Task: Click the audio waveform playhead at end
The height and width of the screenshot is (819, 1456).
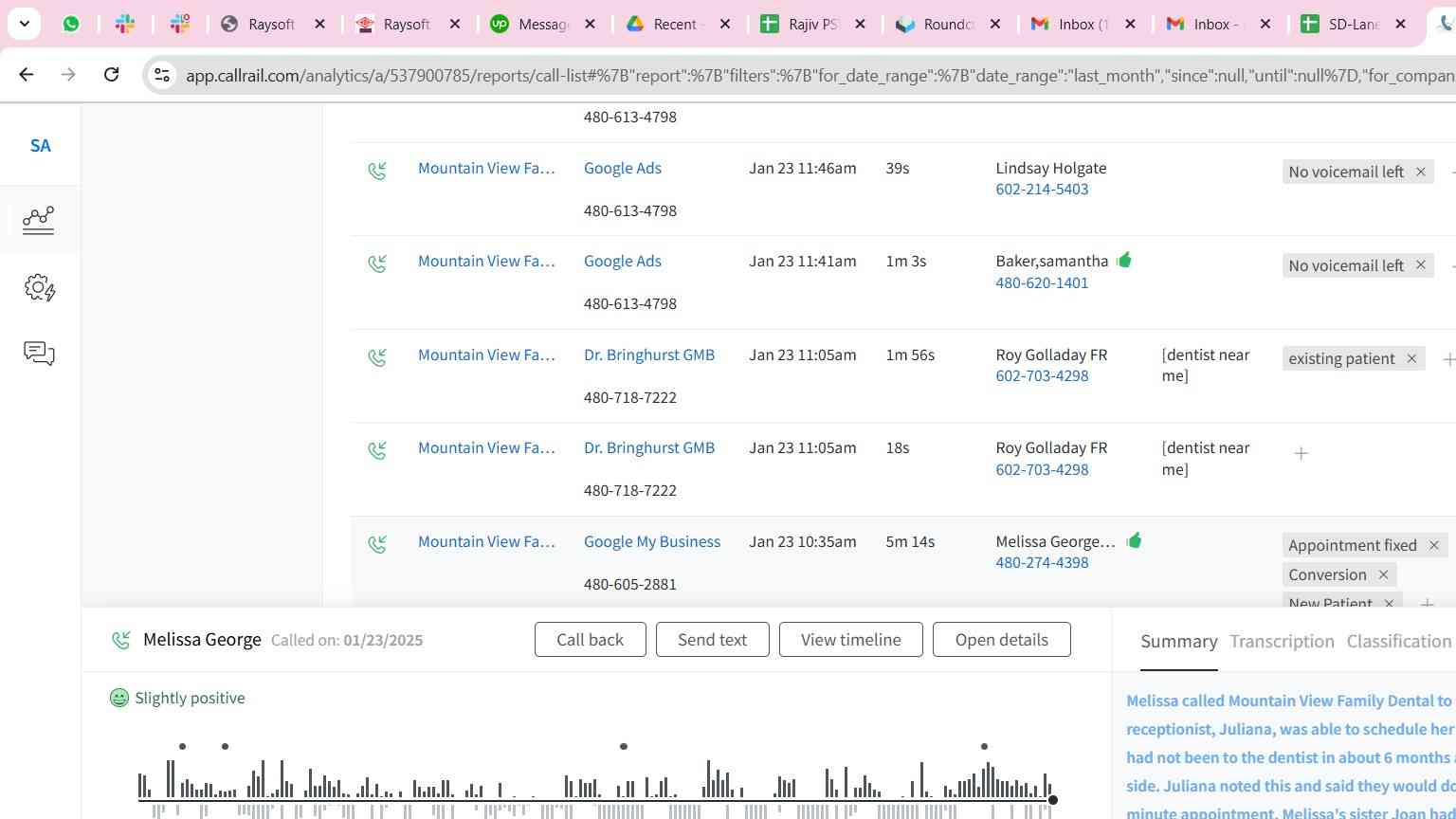Action: [x=1052, y=800]
